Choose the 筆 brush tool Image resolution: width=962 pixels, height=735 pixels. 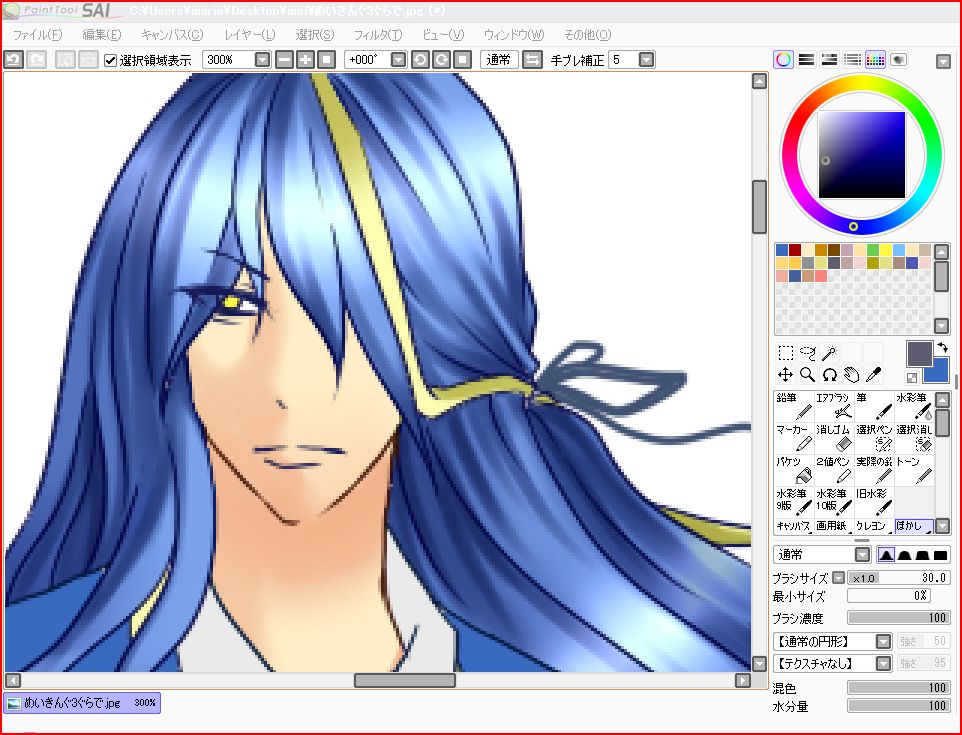[x=874, y=406]
